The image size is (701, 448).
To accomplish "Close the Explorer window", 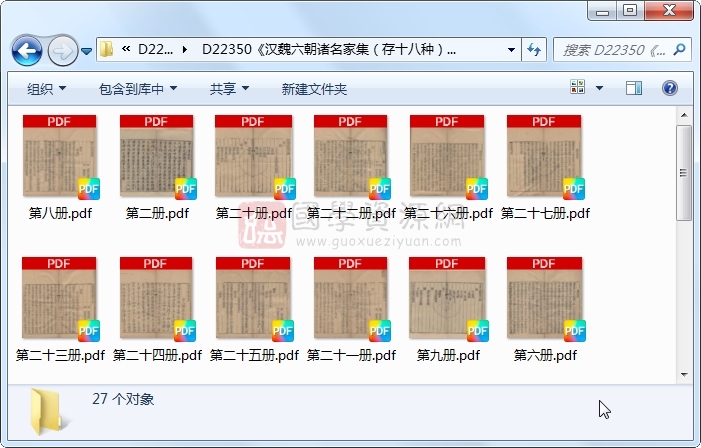I will 669,11.
